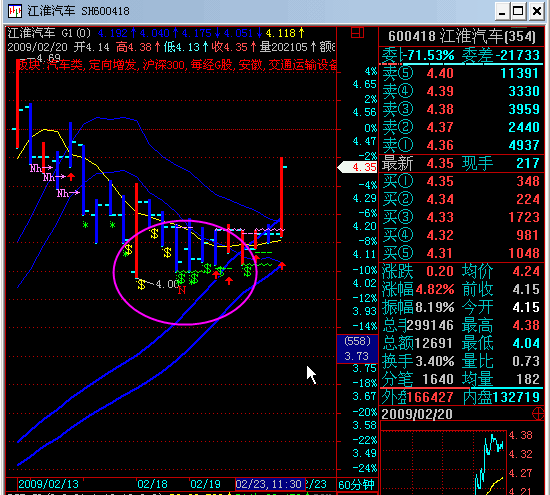Select the 买① 4.35 bid row

461,181
